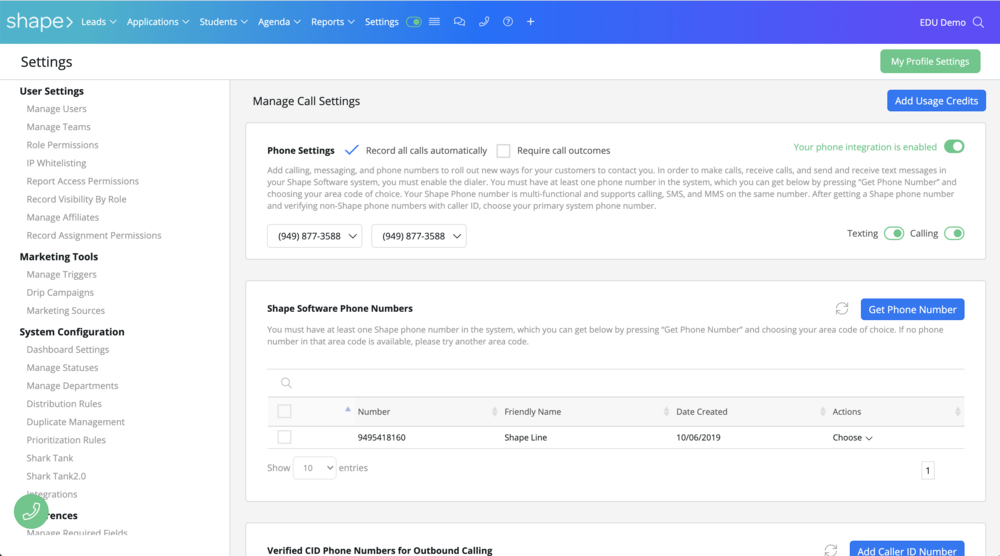Click the green floating phone call button
Screen dimensions: 1000x556
click(31, 511)
